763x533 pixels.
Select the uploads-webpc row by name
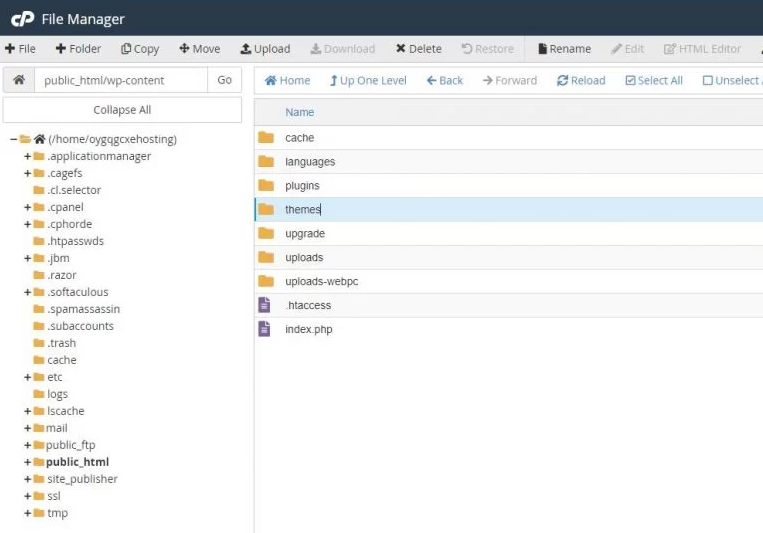322,281
